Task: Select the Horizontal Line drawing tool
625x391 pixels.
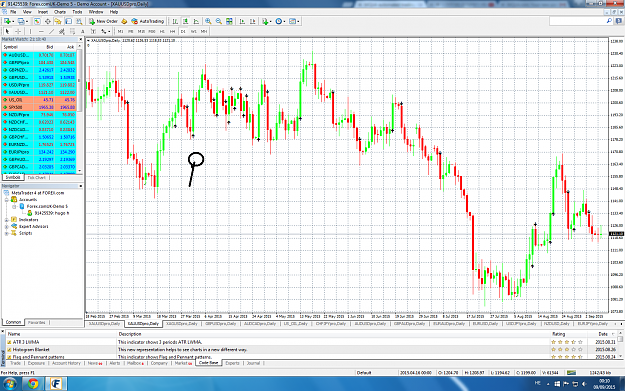Action: 41,31
